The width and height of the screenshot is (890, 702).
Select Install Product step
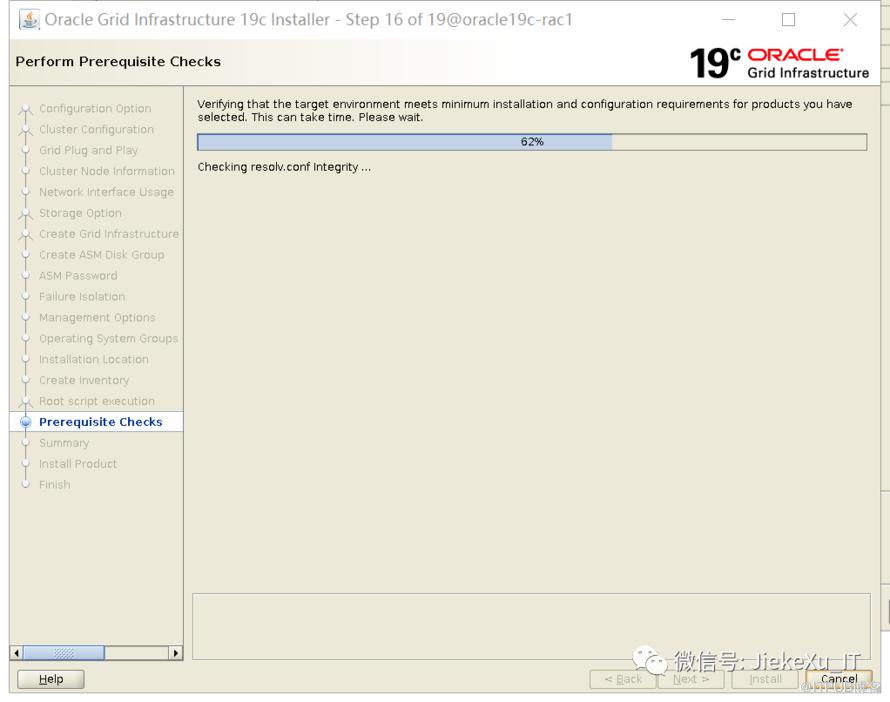pos(78,464)
